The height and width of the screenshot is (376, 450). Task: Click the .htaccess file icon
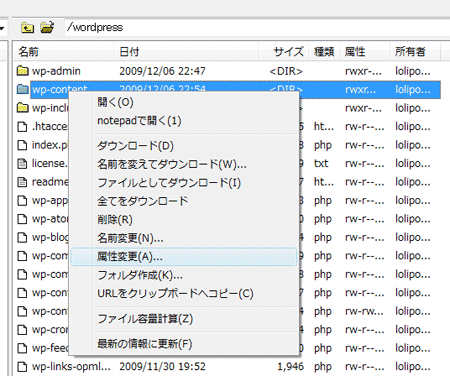[22, 127]
